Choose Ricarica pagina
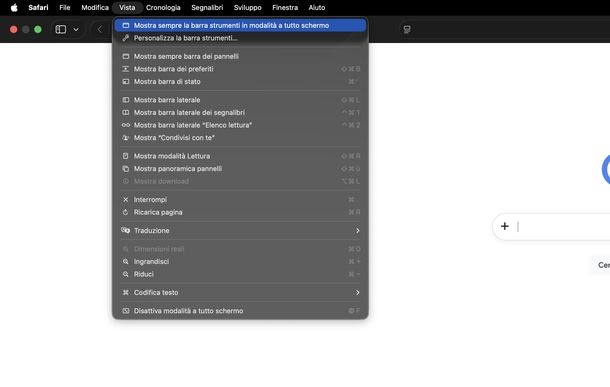 240,212
